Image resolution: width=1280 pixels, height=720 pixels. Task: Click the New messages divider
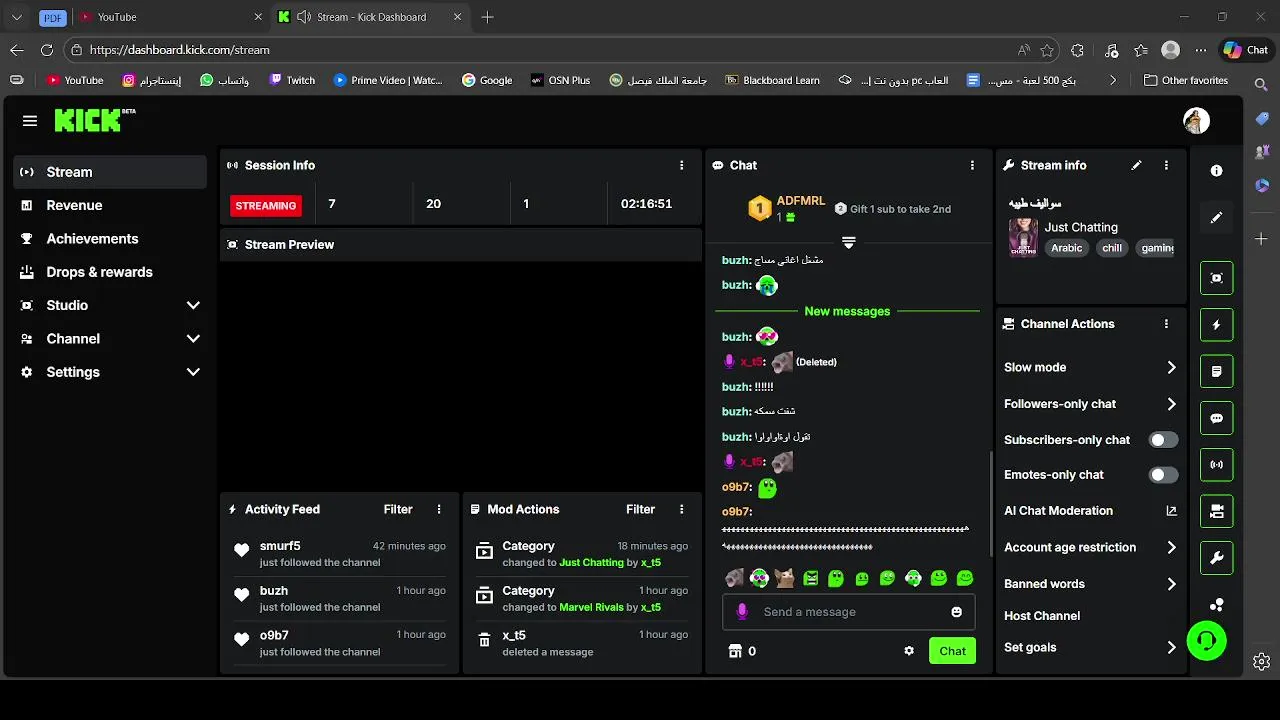click(847, 311)
